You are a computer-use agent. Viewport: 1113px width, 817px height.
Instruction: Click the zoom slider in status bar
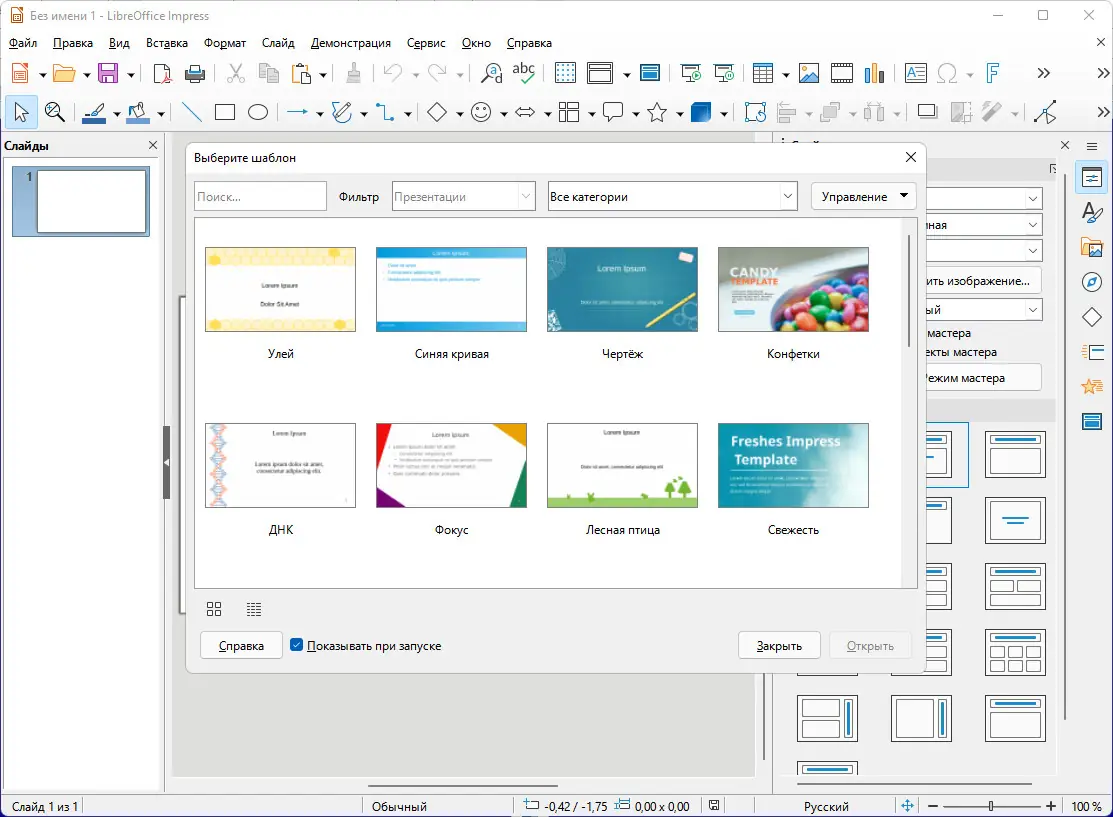(x=990, y=806)
